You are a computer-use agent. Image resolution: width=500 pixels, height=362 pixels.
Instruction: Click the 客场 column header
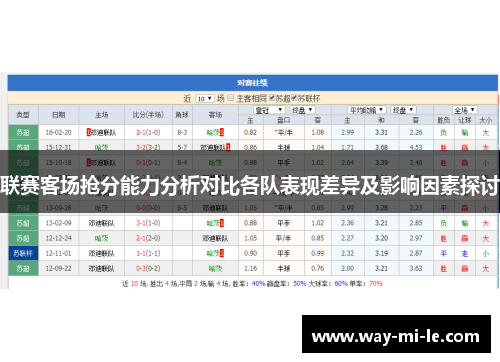tap(215, 115)
